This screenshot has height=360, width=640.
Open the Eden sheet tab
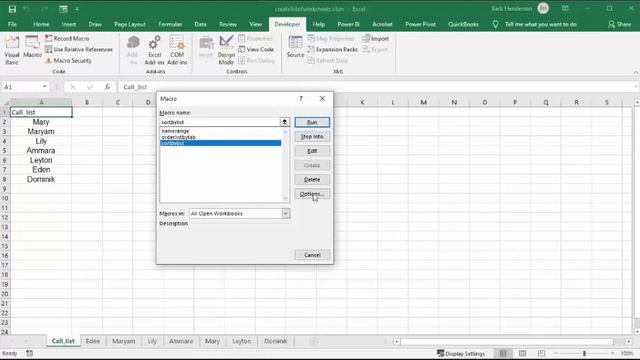93,341
